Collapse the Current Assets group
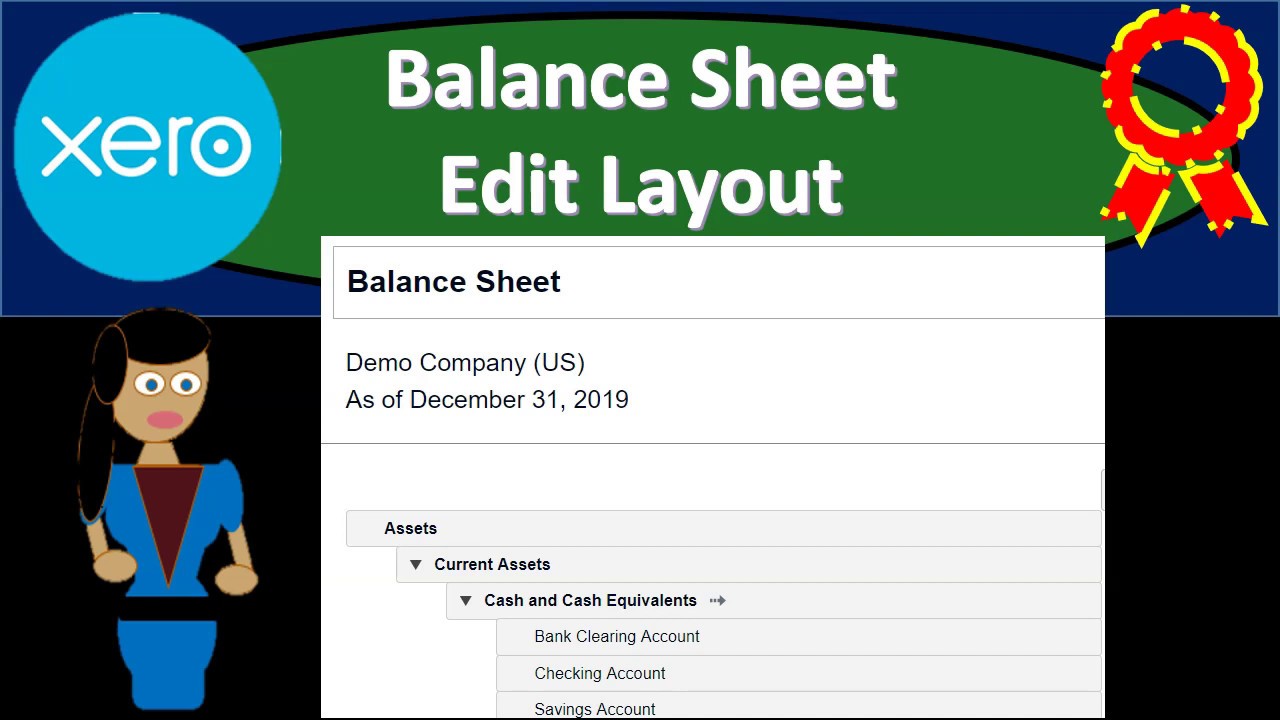 click(416, 565)
